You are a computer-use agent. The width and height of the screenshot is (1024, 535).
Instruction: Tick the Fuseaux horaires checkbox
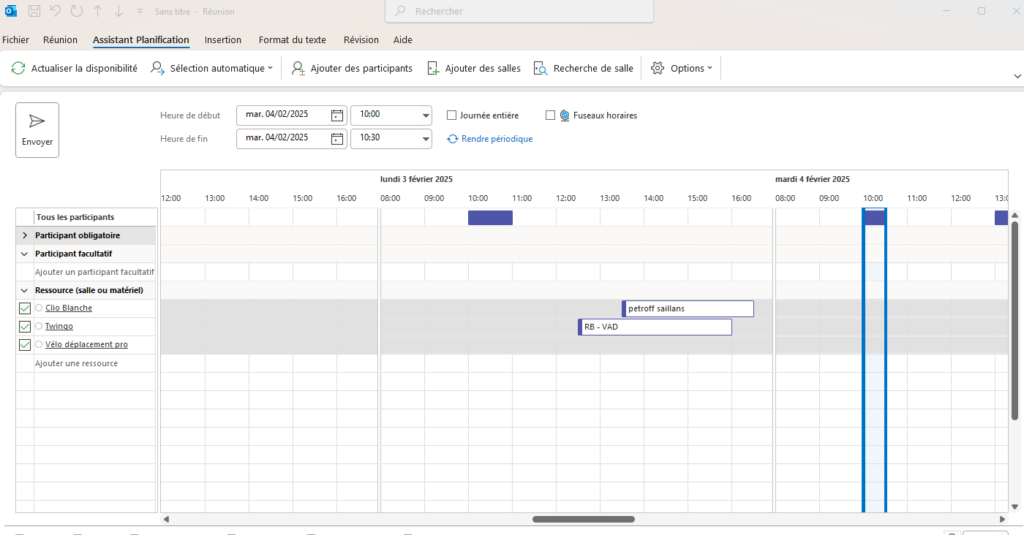pos(551,115)
